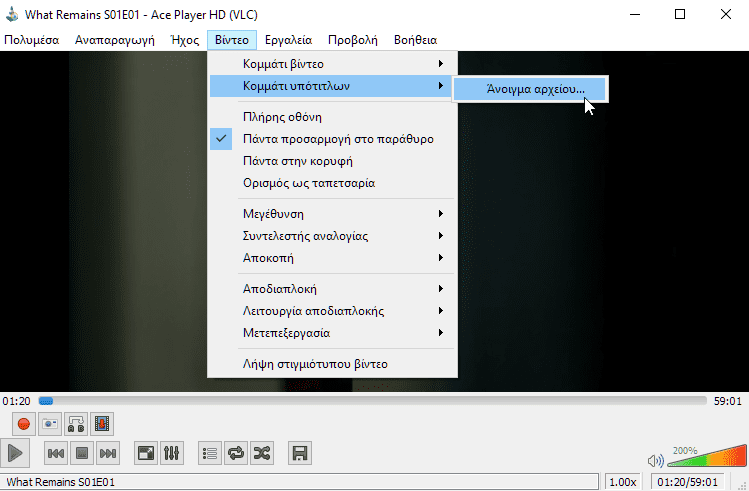The height and width of the screenshot is (491, 749).
Task: Click remaining time 59:01 label
Action: click(x=728, y=401)
